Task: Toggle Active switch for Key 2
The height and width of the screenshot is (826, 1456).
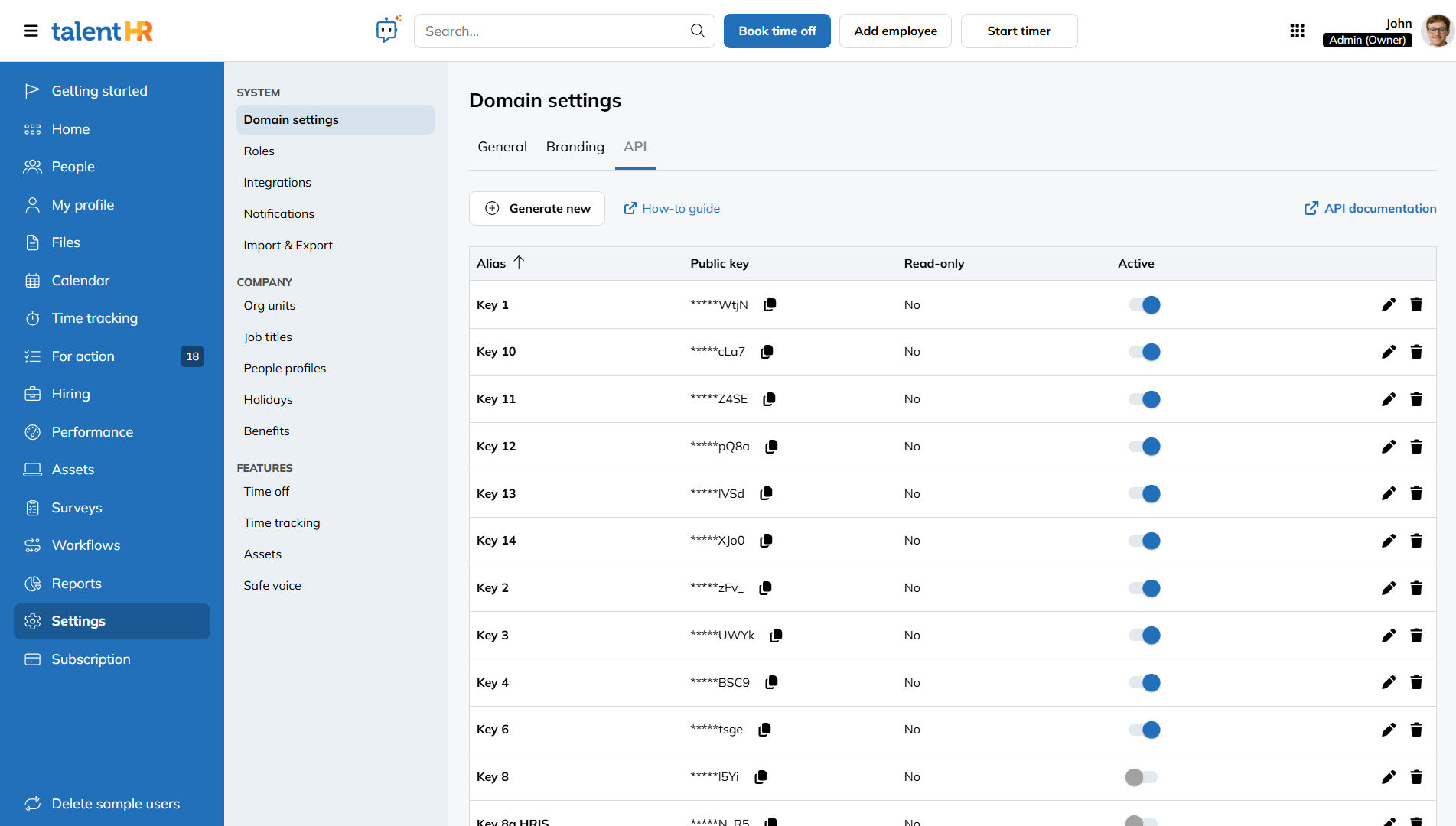Action: pos(1144,588)
